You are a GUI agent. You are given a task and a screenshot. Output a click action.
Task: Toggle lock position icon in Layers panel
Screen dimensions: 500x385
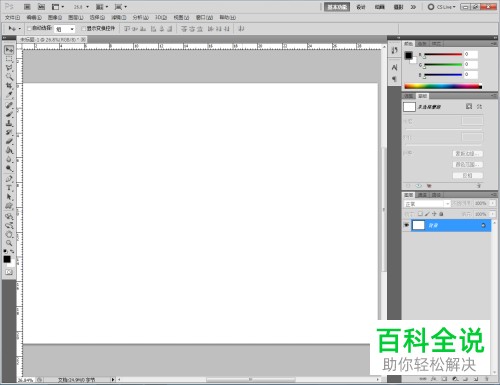pos(434,214)
